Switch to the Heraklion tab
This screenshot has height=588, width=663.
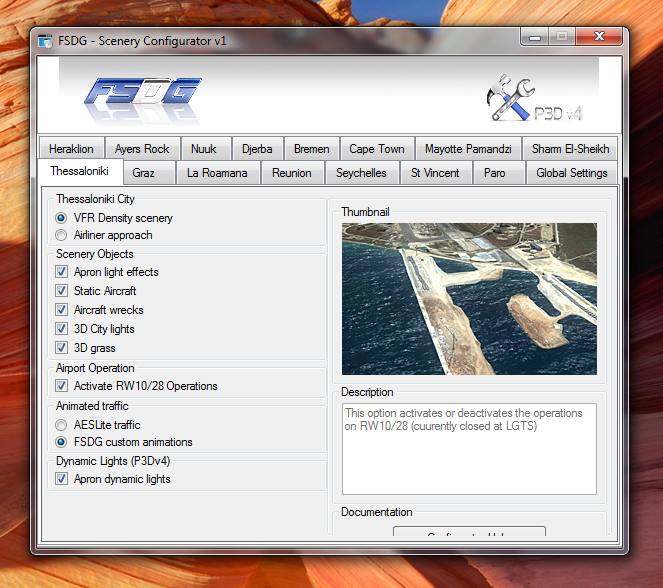pos(71,149)
